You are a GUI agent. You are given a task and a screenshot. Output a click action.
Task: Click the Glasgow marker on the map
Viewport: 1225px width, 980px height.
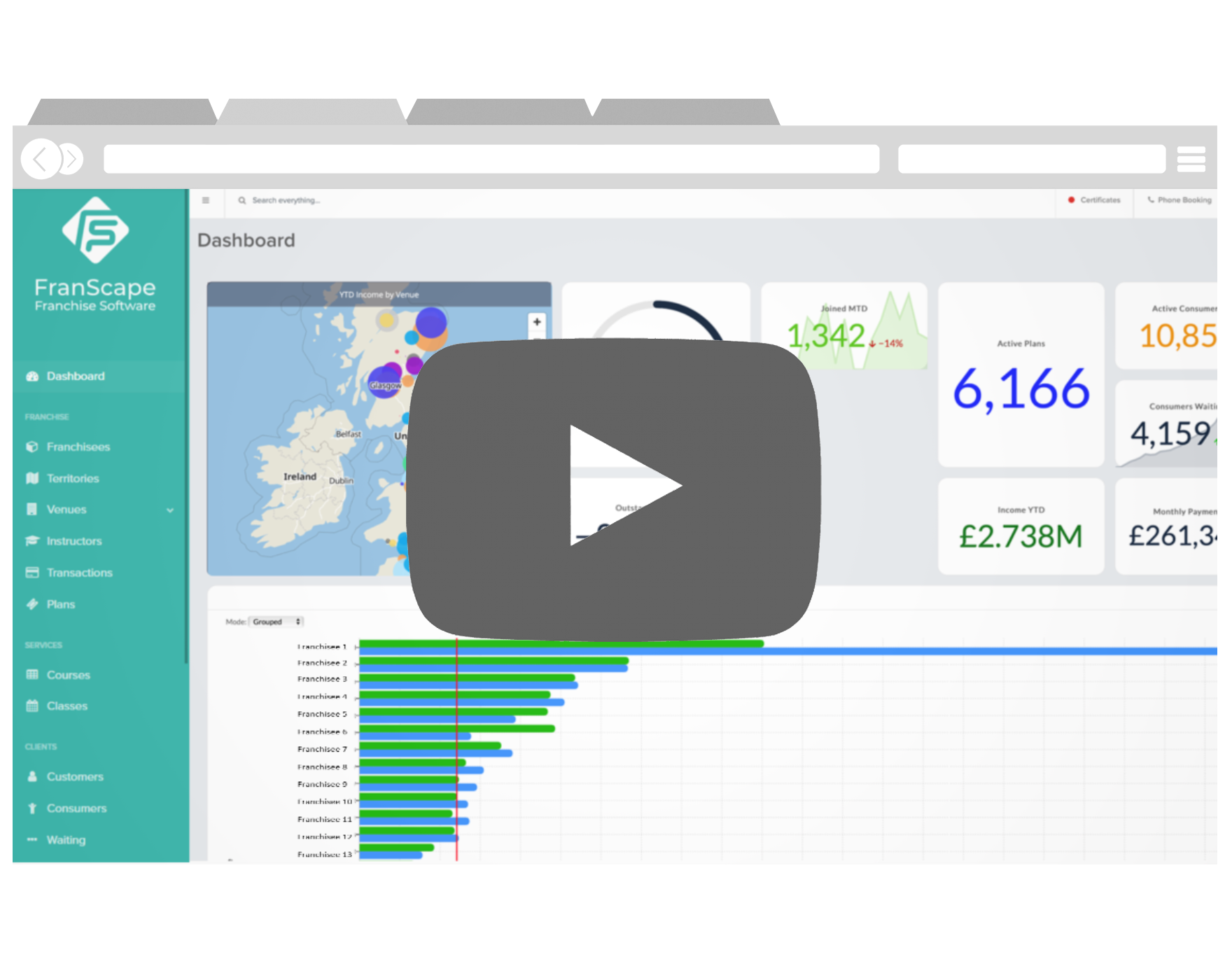[384, 383]
